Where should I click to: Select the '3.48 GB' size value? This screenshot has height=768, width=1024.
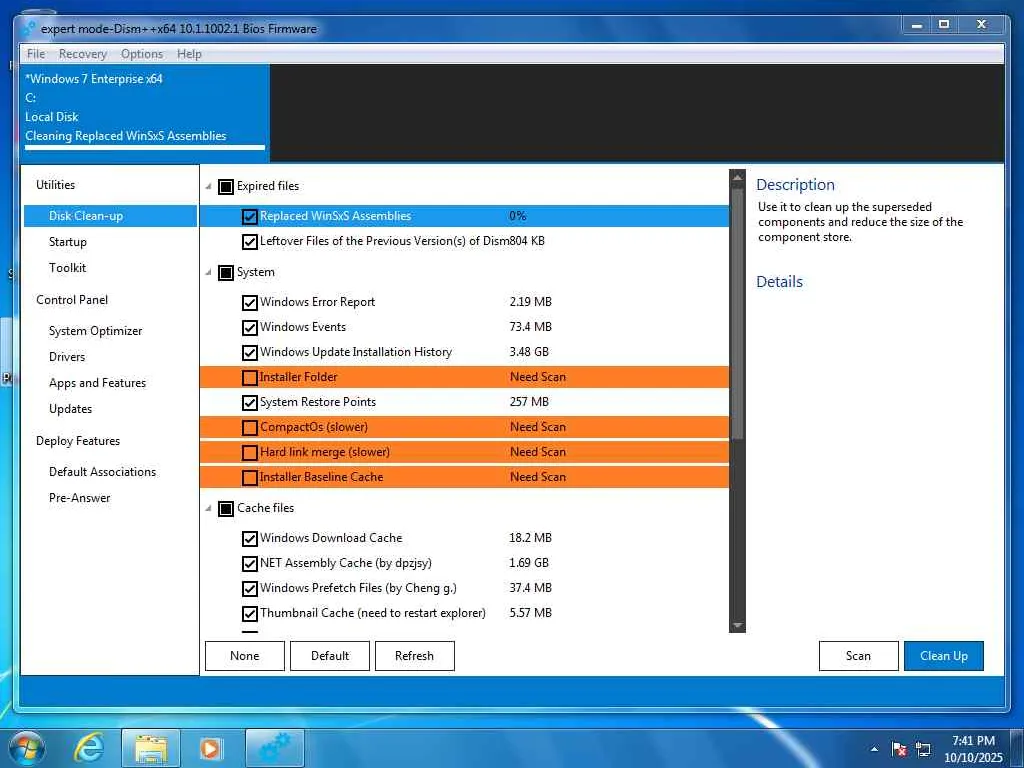point(529,352)
